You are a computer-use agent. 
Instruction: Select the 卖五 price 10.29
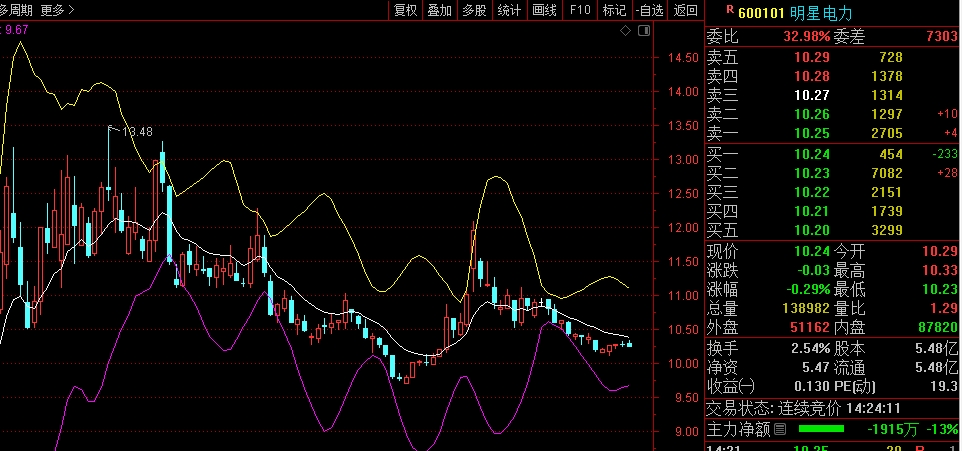tap(812, 58)
